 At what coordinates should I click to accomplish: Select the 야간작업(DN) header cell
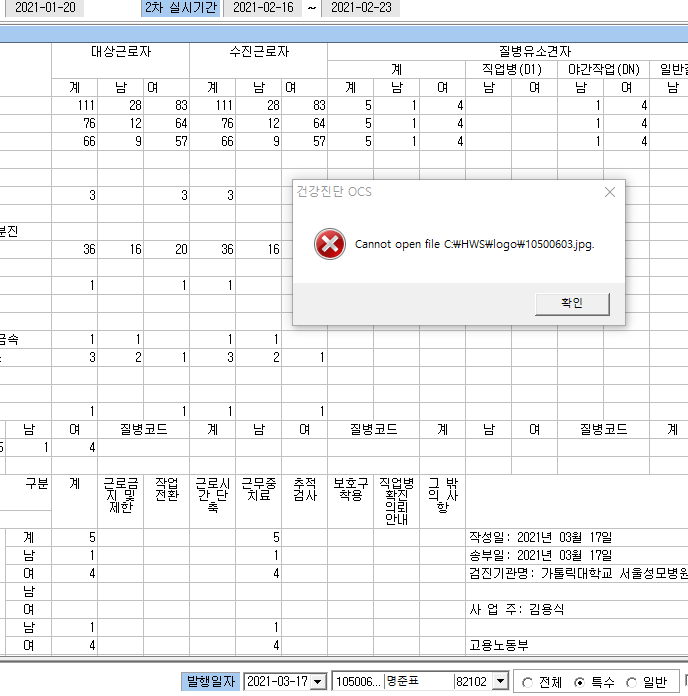[604, 70]
